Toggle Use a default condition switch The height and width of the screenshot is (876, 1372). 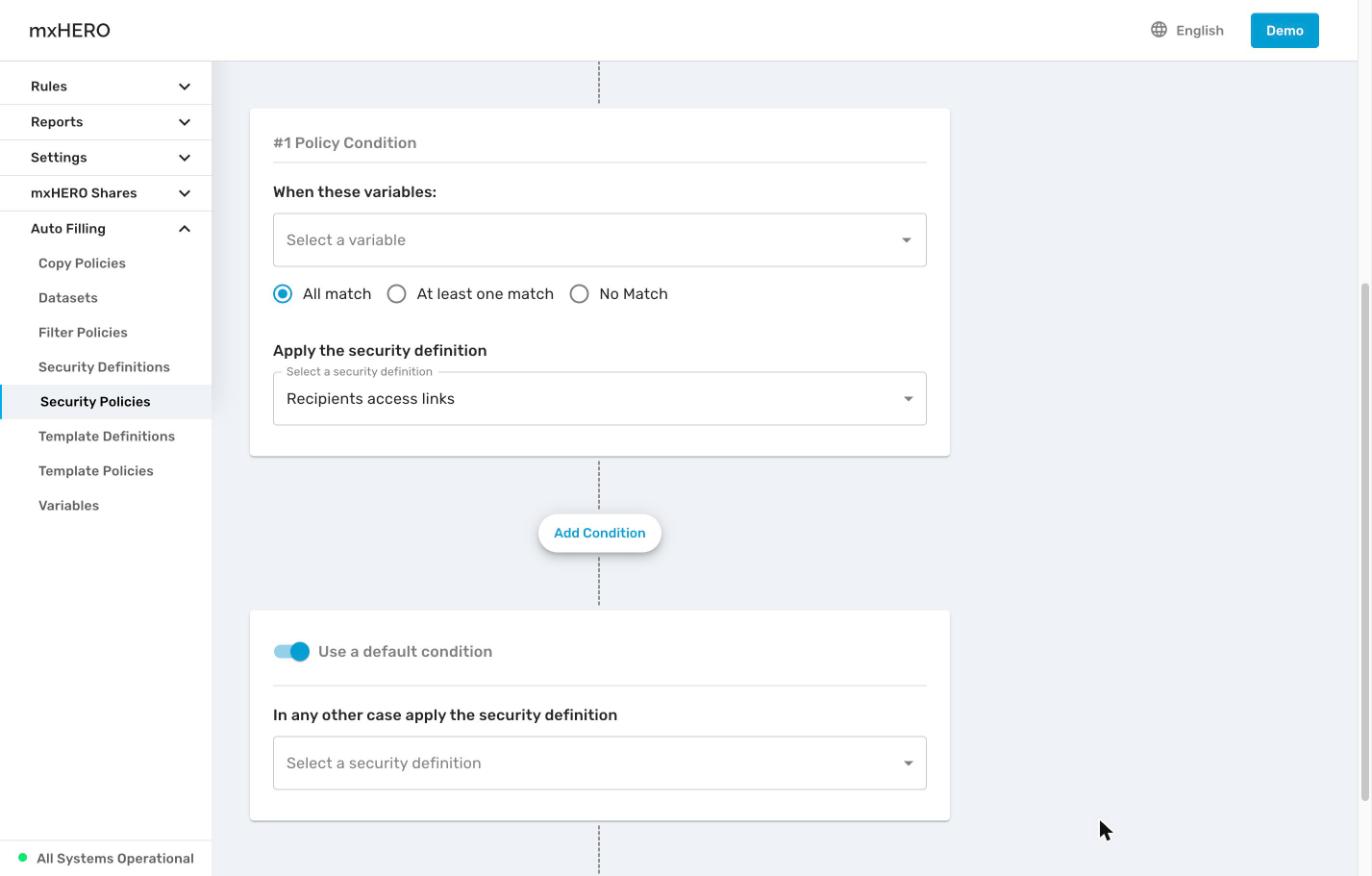(x=292, y=651)
